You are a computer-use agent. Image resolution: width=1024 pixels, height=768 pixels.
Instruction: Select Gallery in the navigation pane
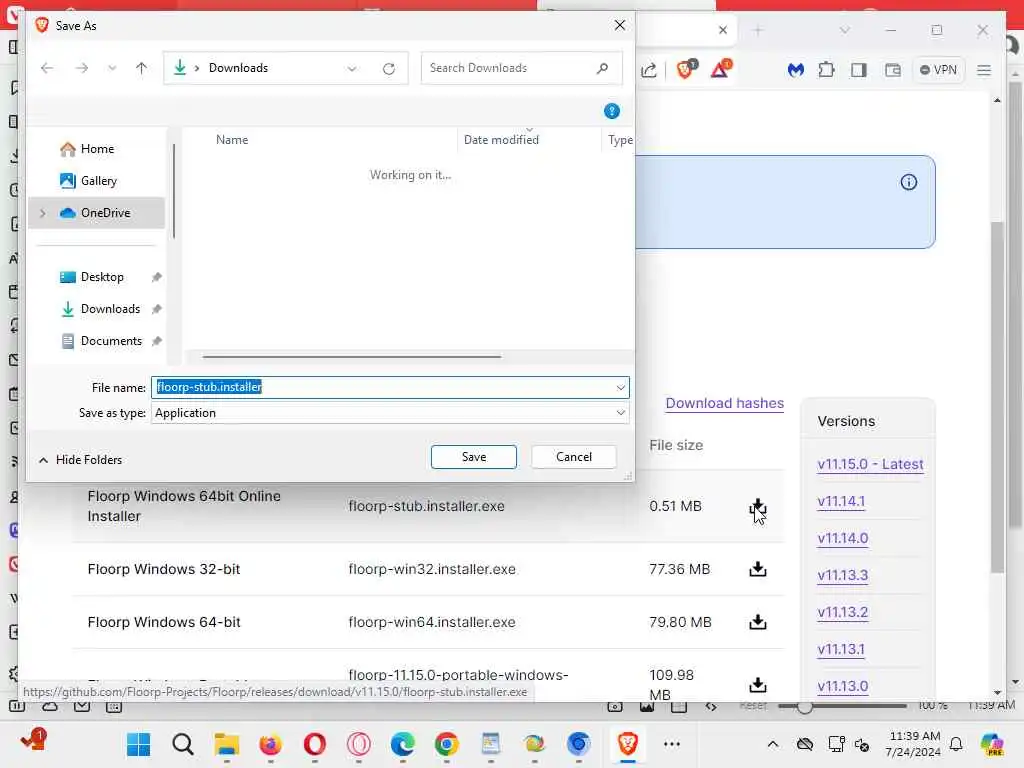click(x=98, y=181)
